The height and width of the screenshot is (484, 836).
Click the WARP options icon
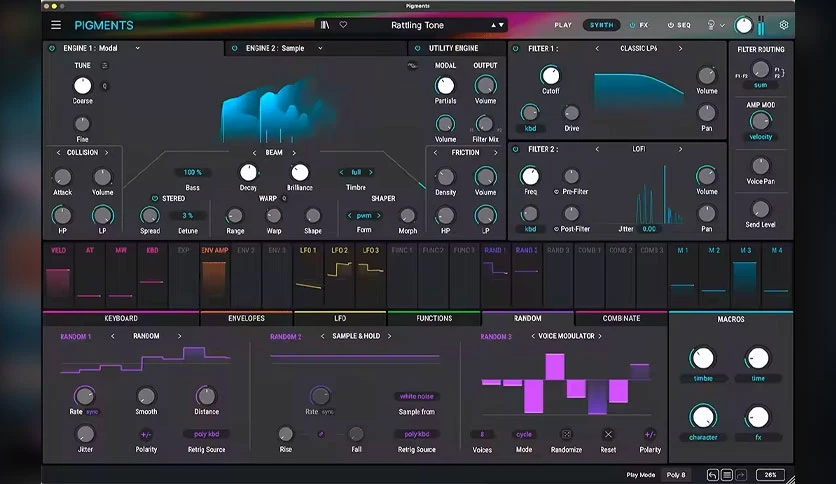tap(284, 198)
